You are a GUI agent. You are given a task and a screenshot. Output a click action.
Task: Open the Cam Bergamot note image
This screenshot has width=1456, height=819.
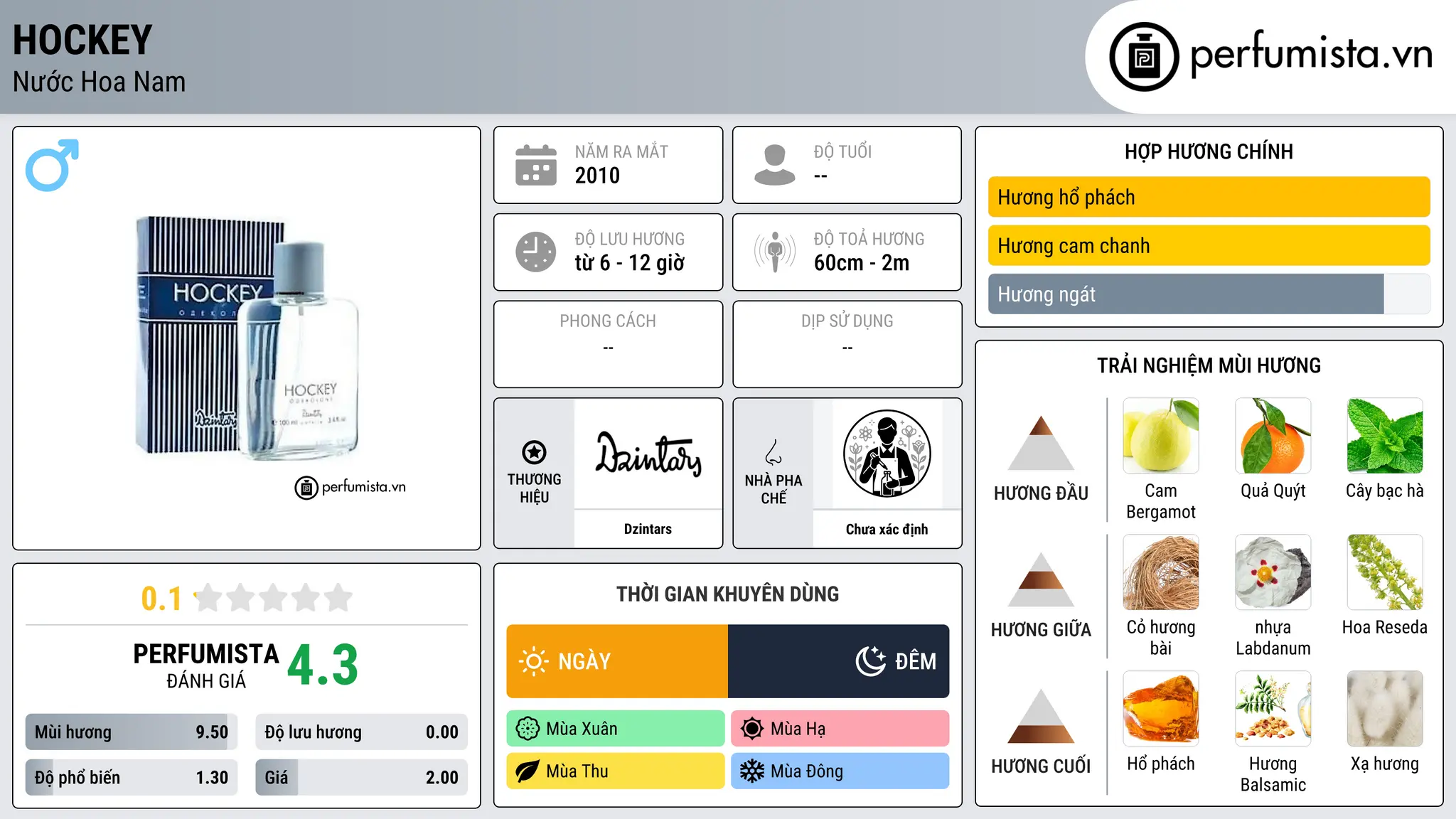click(1161, 436)
